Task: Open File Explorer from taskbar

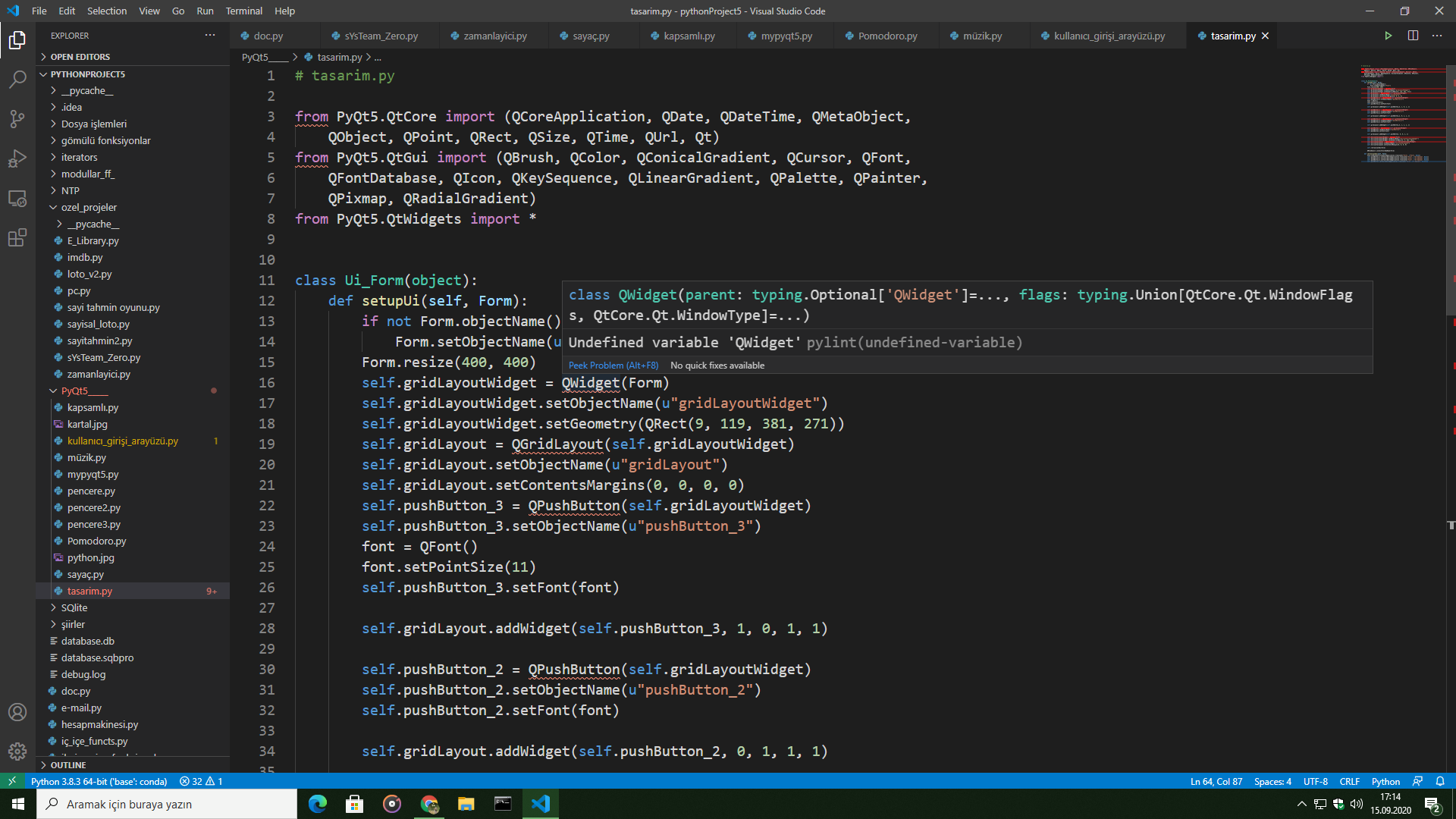Action: (466, 804)
